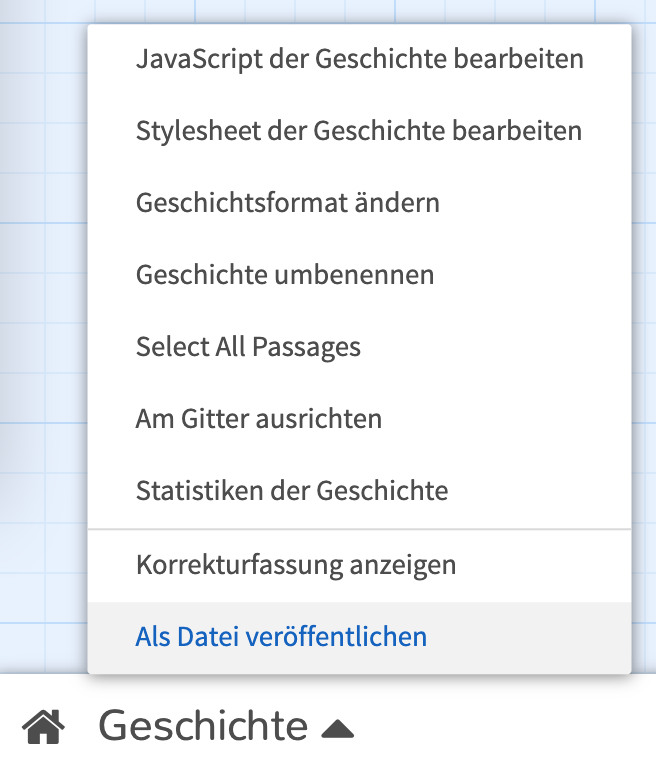Open Korrekturfassung anzeigen
Image resolution: width=656 pixels, height=770 pixels.
359,565
